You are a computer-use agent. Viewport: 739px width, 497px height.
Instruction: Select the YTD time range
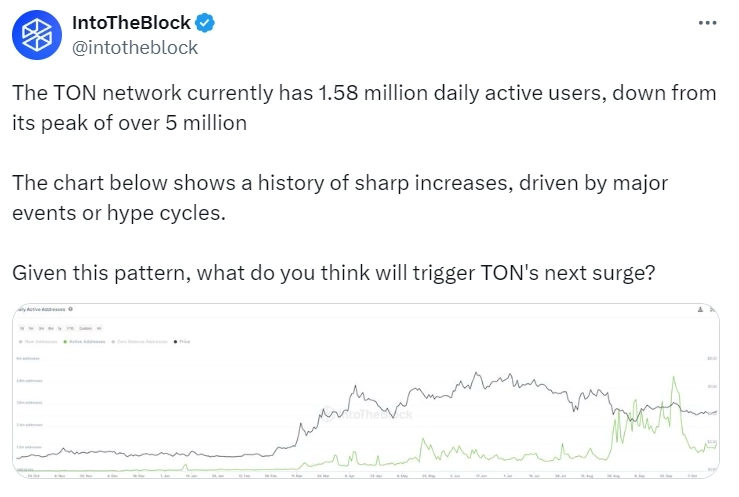(69, 327)
